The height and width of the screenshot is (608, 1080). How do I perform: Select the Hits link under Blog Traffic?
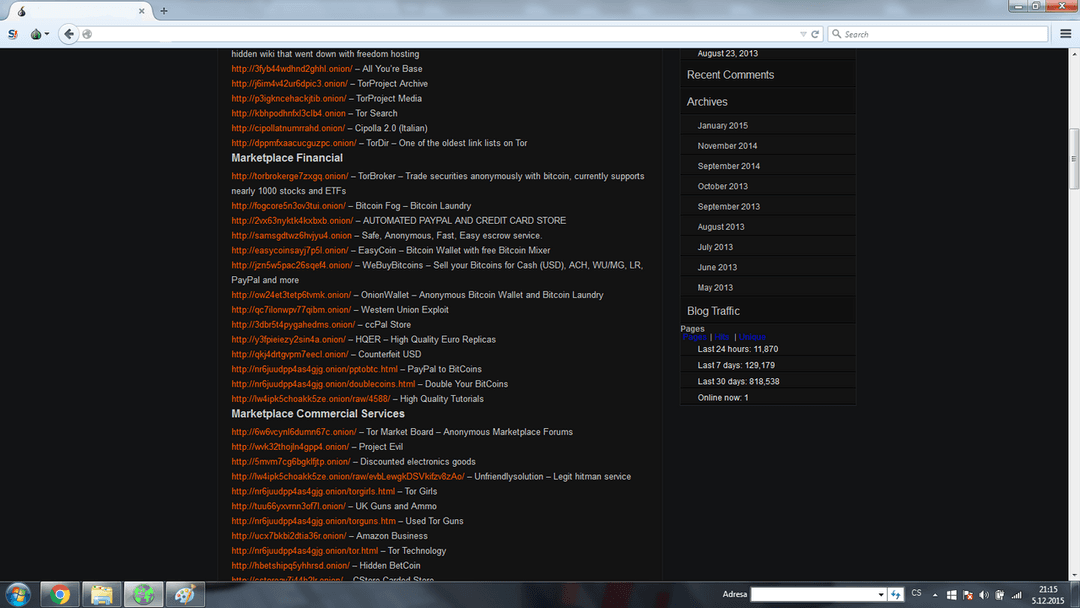[720, 338]
